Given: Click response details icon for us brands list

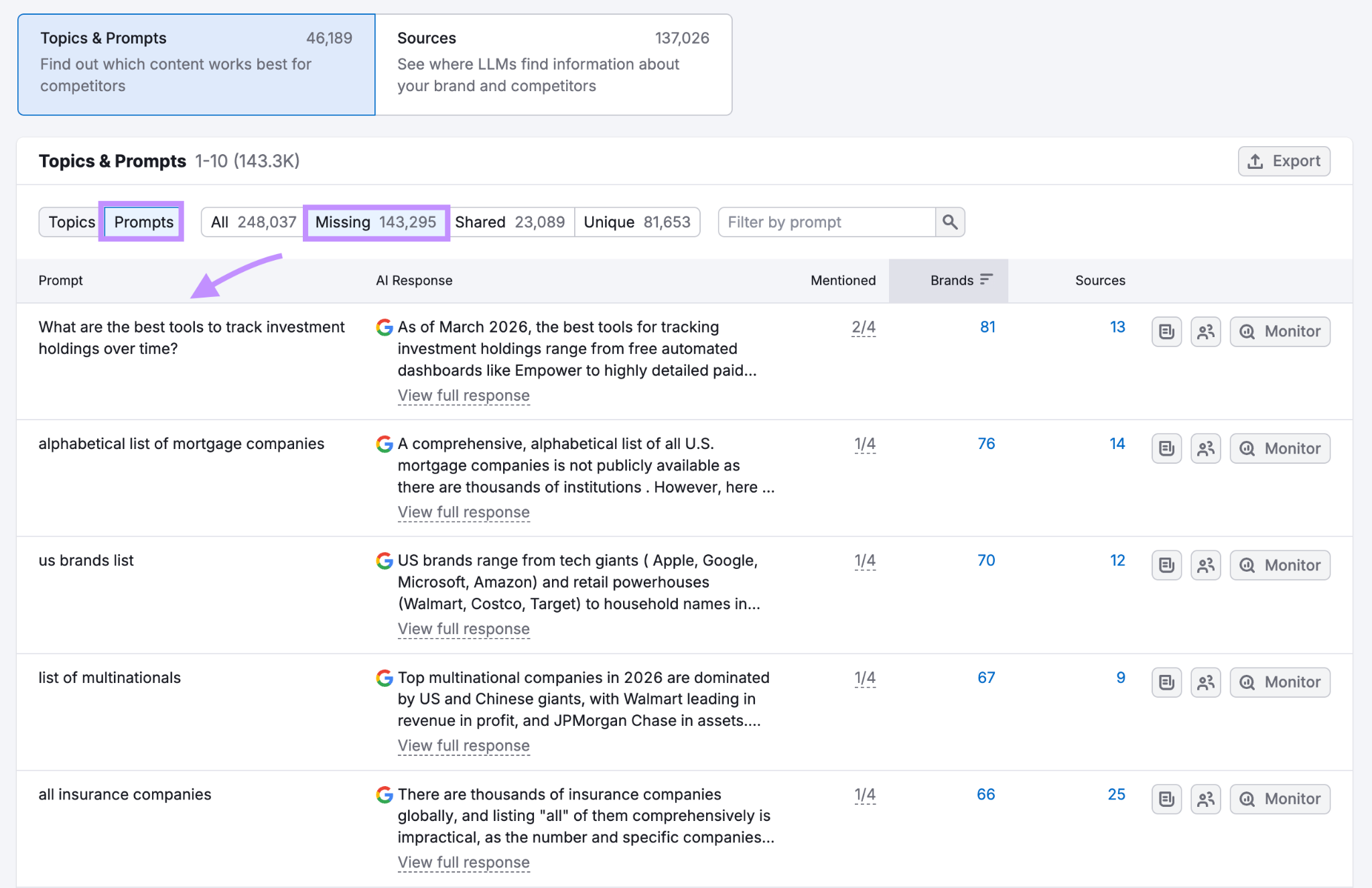Looking at the screenshot, I should pyautogui.click(x=1166, y=565).
